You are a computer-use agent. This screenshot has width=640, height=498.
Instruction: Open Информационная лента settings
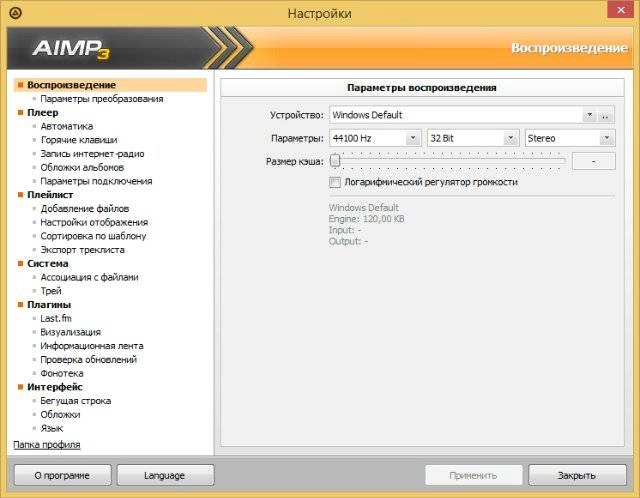pos(92,346)
